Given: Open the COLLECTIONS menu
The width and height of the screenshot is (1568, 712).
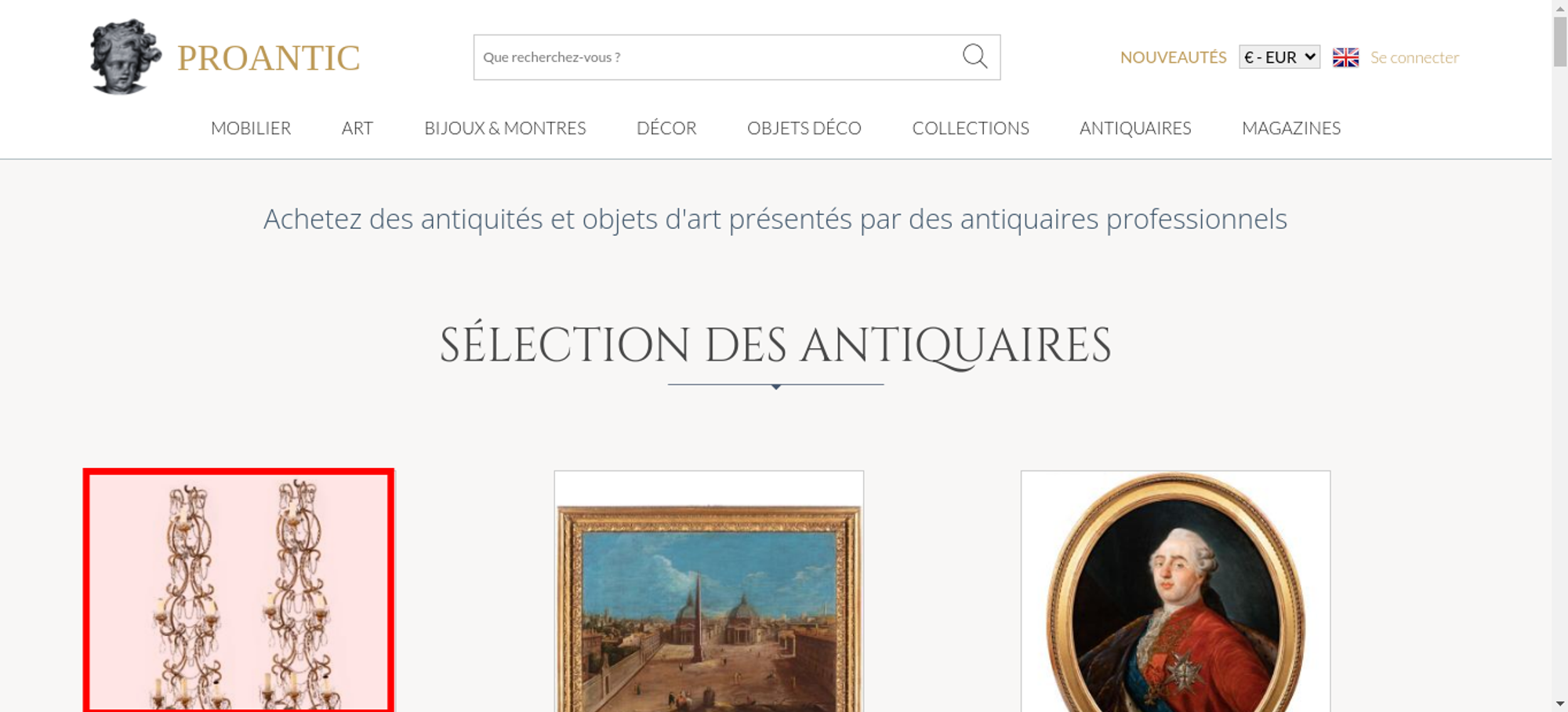Looking at the screenshot, I should click(971, 128).
